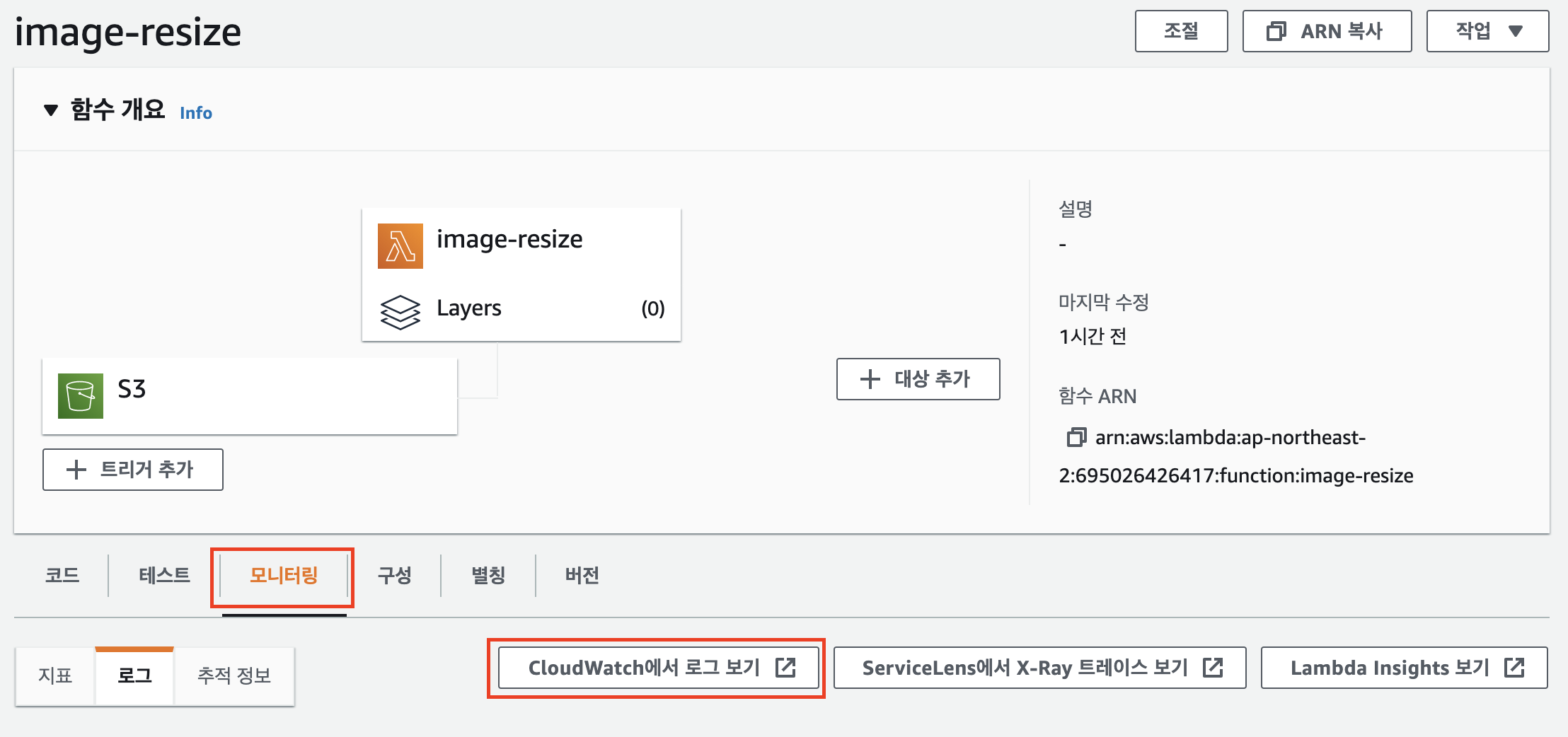Collapse the 함수 개요 section
Image resolution: width=1568 pixels, height=737 pixels.
pyautogui.click(x=50, y=110)
